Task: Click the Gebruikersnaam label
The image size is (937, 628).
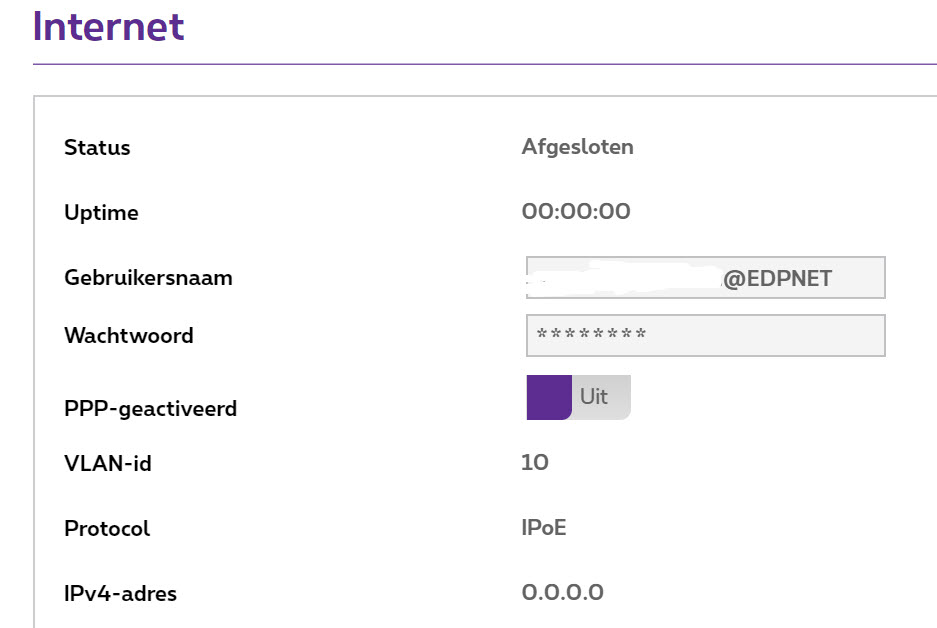Action: (x=148, y=278)
